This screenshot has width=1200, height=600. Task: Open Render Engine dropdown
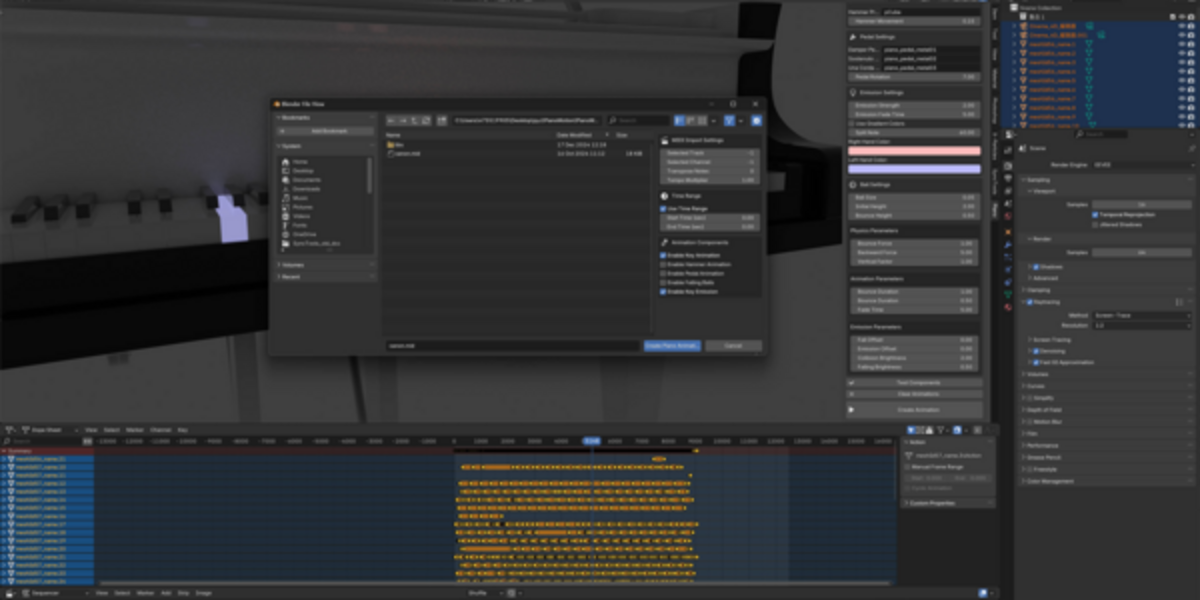click(x=1143, y=164)
